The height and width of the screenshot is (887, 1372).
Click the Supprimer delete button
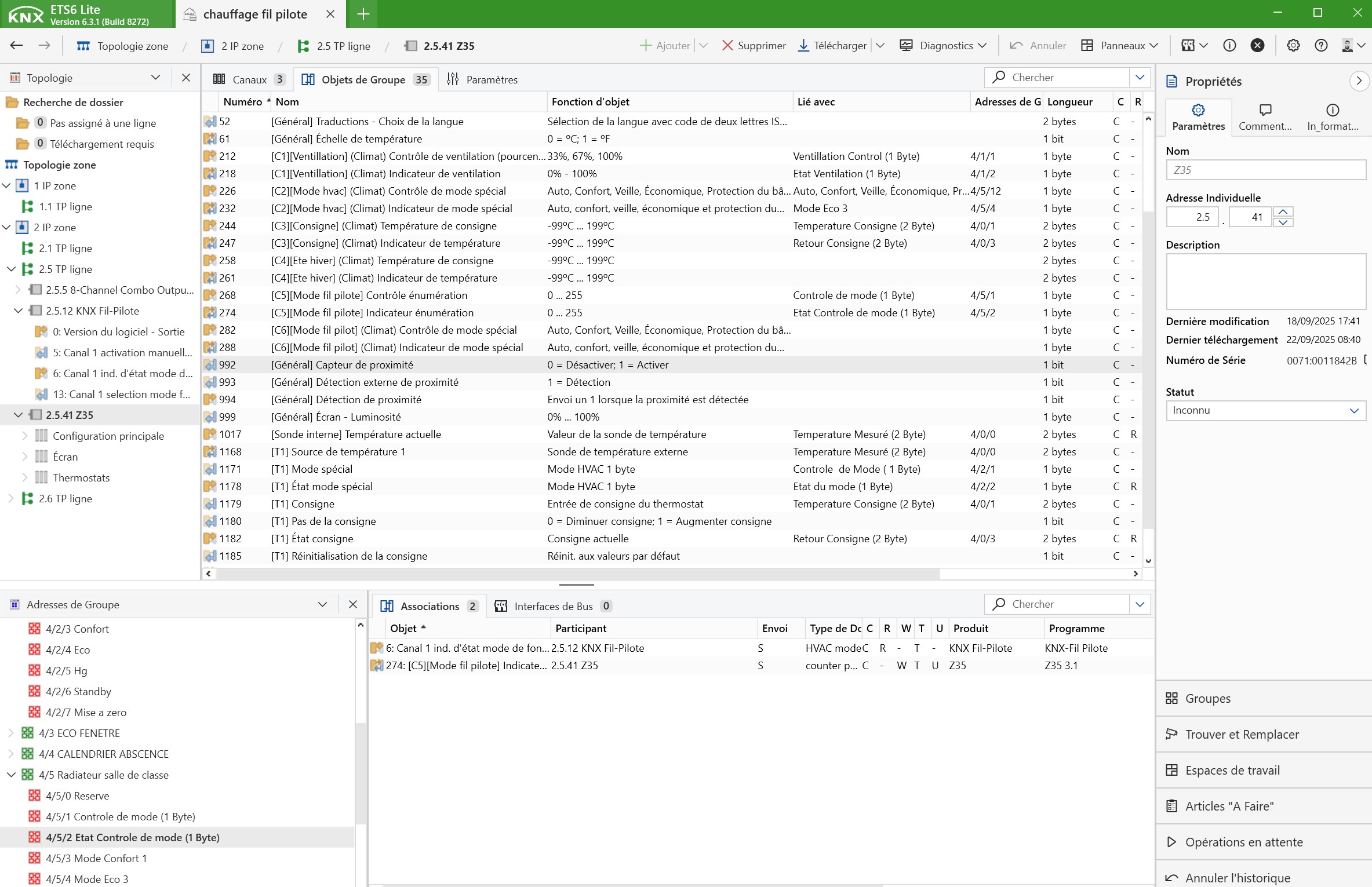754,46
